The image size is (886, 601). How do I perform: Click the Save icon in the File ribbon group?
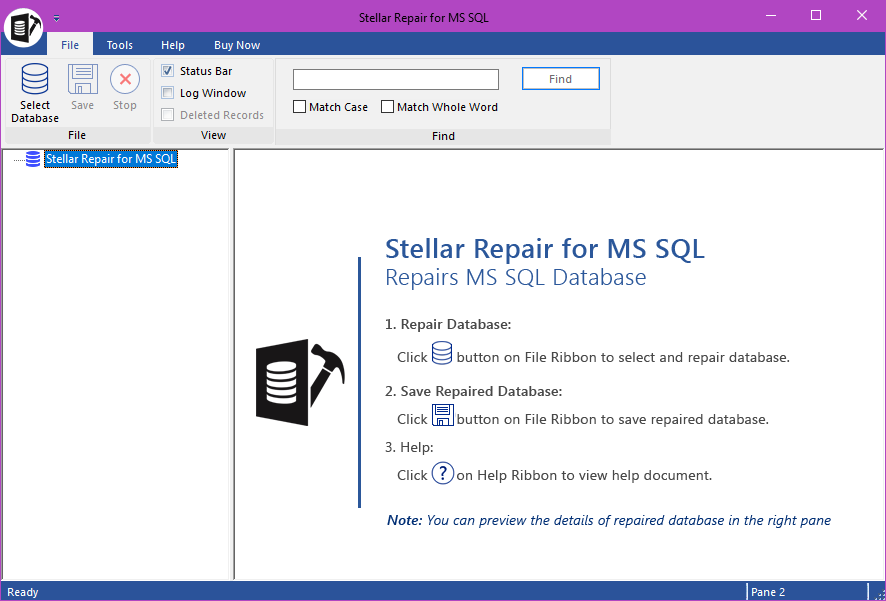point(81,82)
